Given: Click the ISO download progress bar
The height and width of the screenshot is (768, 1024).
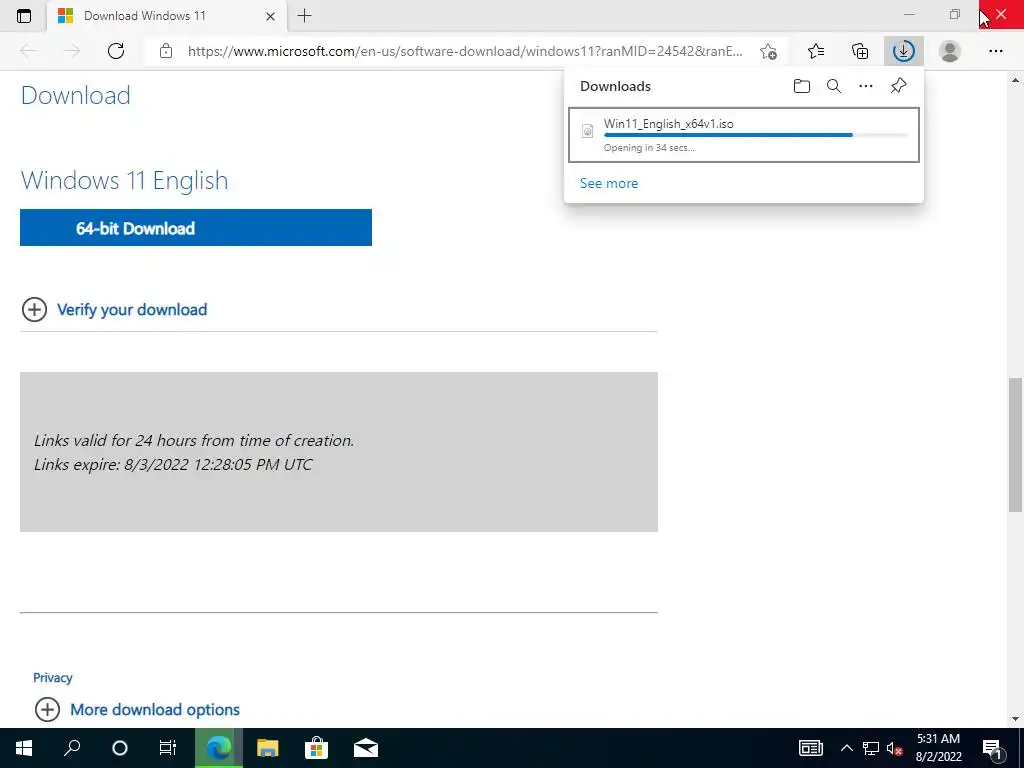Looking at the screenshot, I should 756,135.
